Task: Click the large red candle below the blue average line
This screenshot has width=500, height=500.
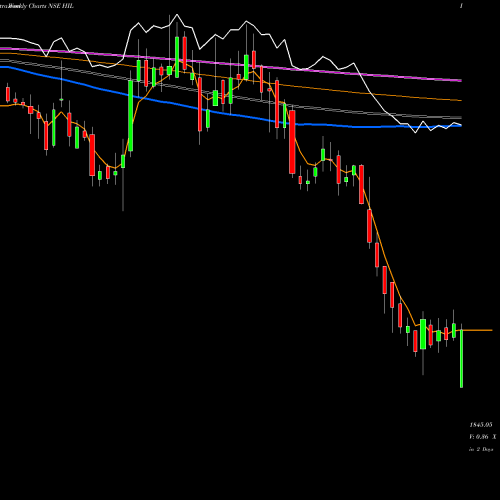Action: coord(292,142)
